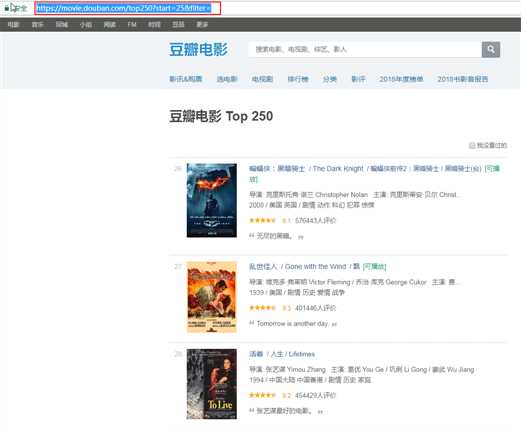Viewport: 521px width, 430px height.
Task: Open the 2018 report link in sub-navigation
Action: click(463, 79)
